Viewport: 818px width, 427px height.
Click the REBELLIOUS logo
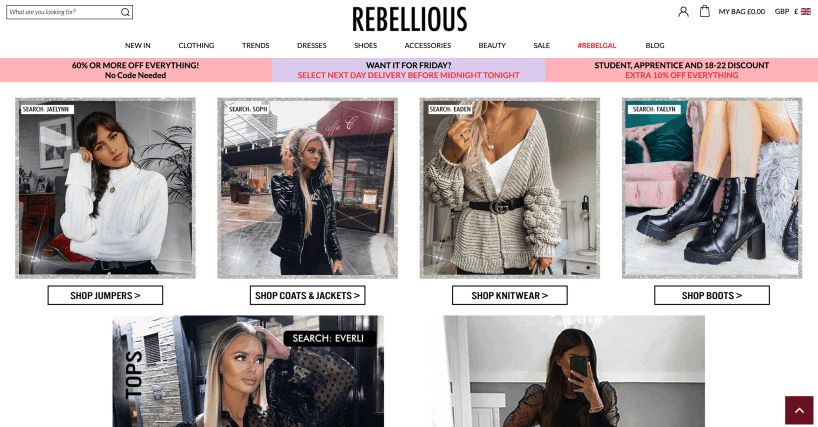(x=410, y=20)
